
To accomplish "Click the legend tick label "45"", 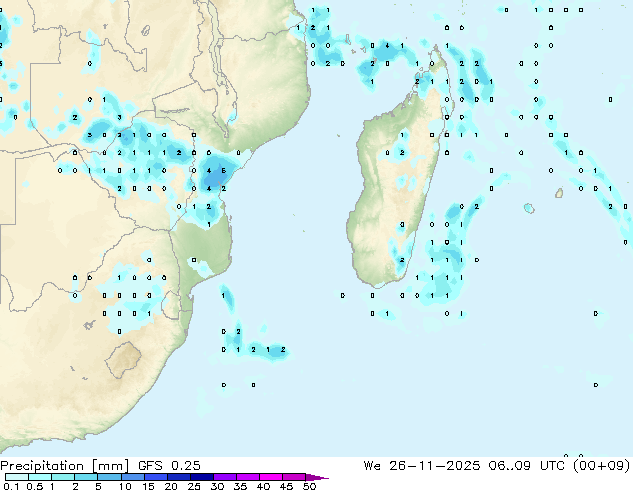I will (x=286, y=486).
